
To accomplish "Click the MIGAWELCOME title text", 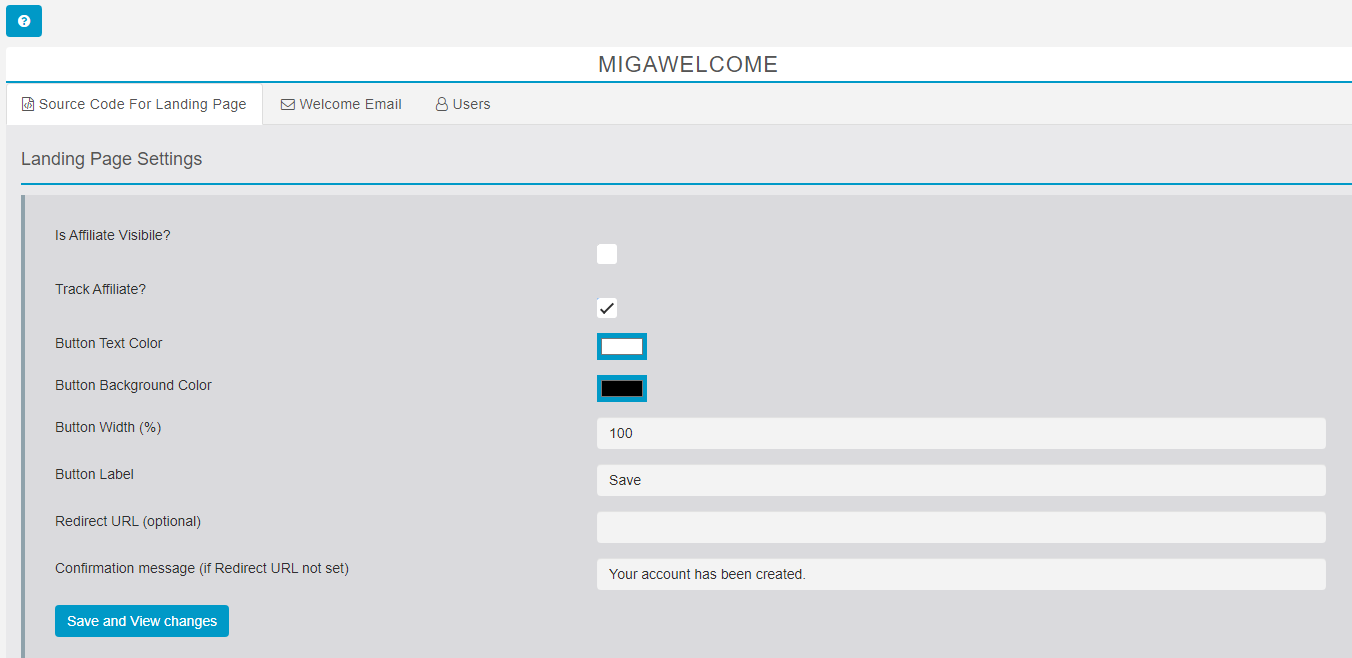I will [x=688, y=65].
